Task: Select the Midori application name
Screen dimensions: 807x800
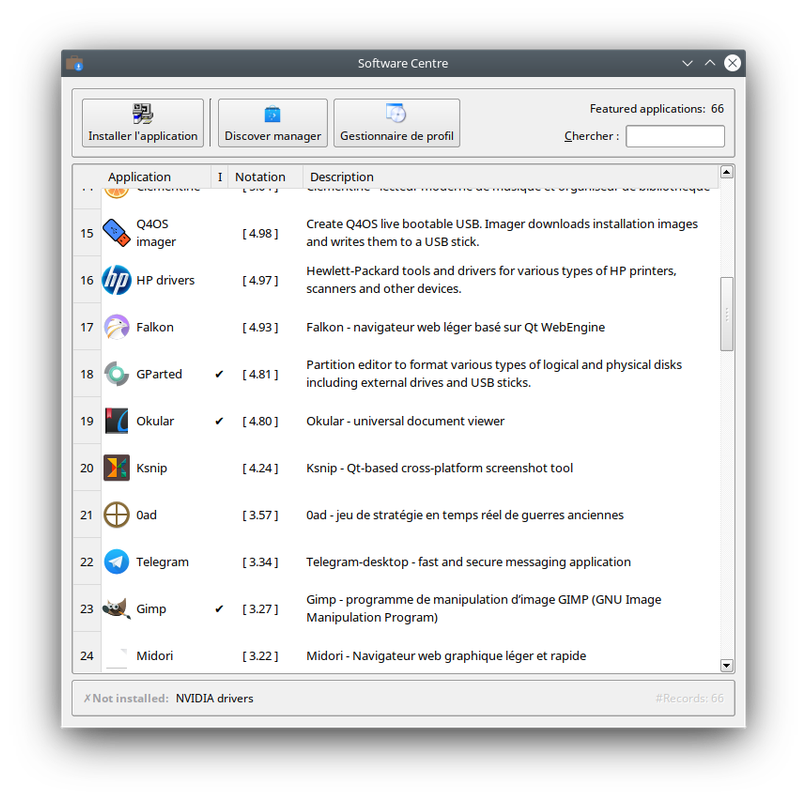Action: click(x=154, y=655)
